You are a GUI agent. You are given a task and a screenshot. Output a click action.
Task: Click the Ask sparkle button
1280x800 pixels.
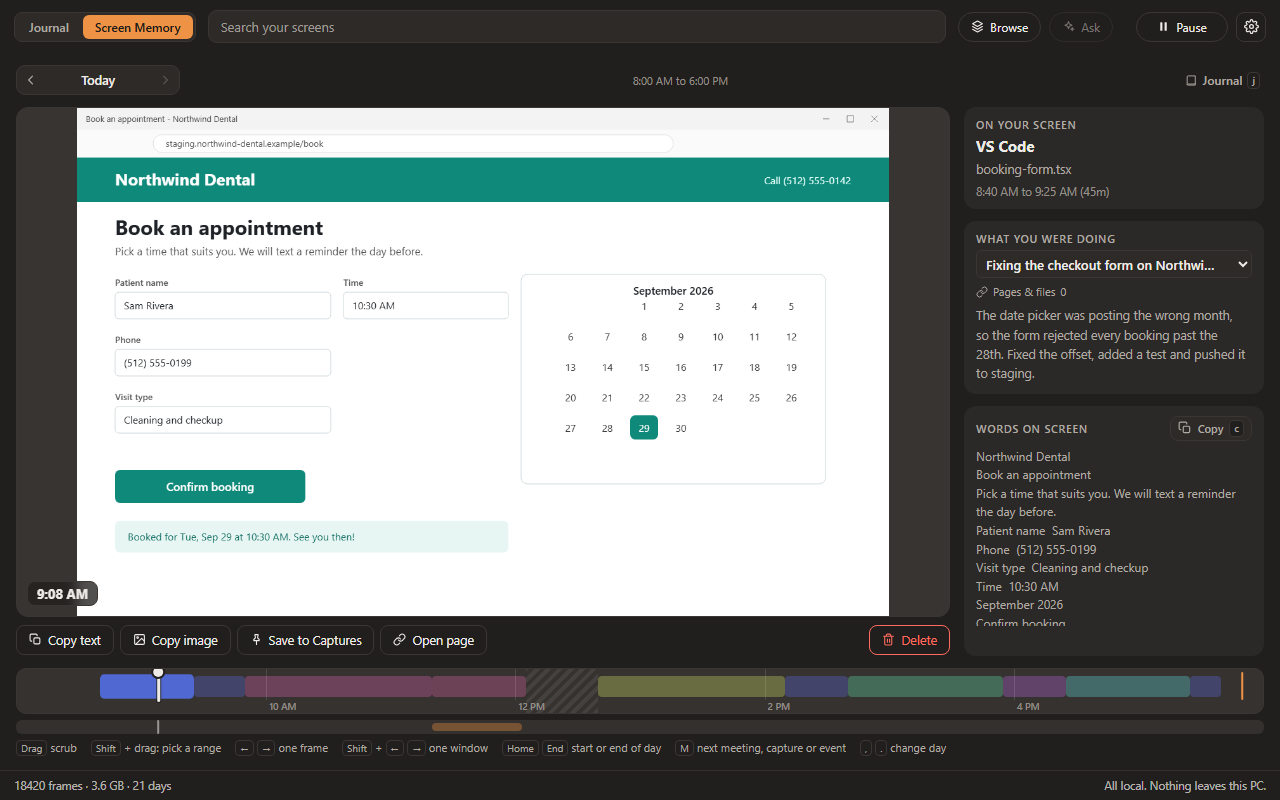click(1081, 27)
